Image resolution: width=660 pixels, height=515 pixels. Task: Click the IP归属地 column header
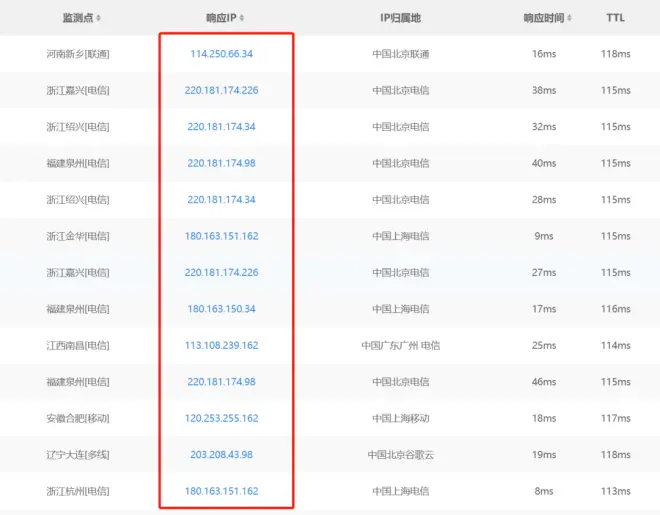(x=400, y=18)
